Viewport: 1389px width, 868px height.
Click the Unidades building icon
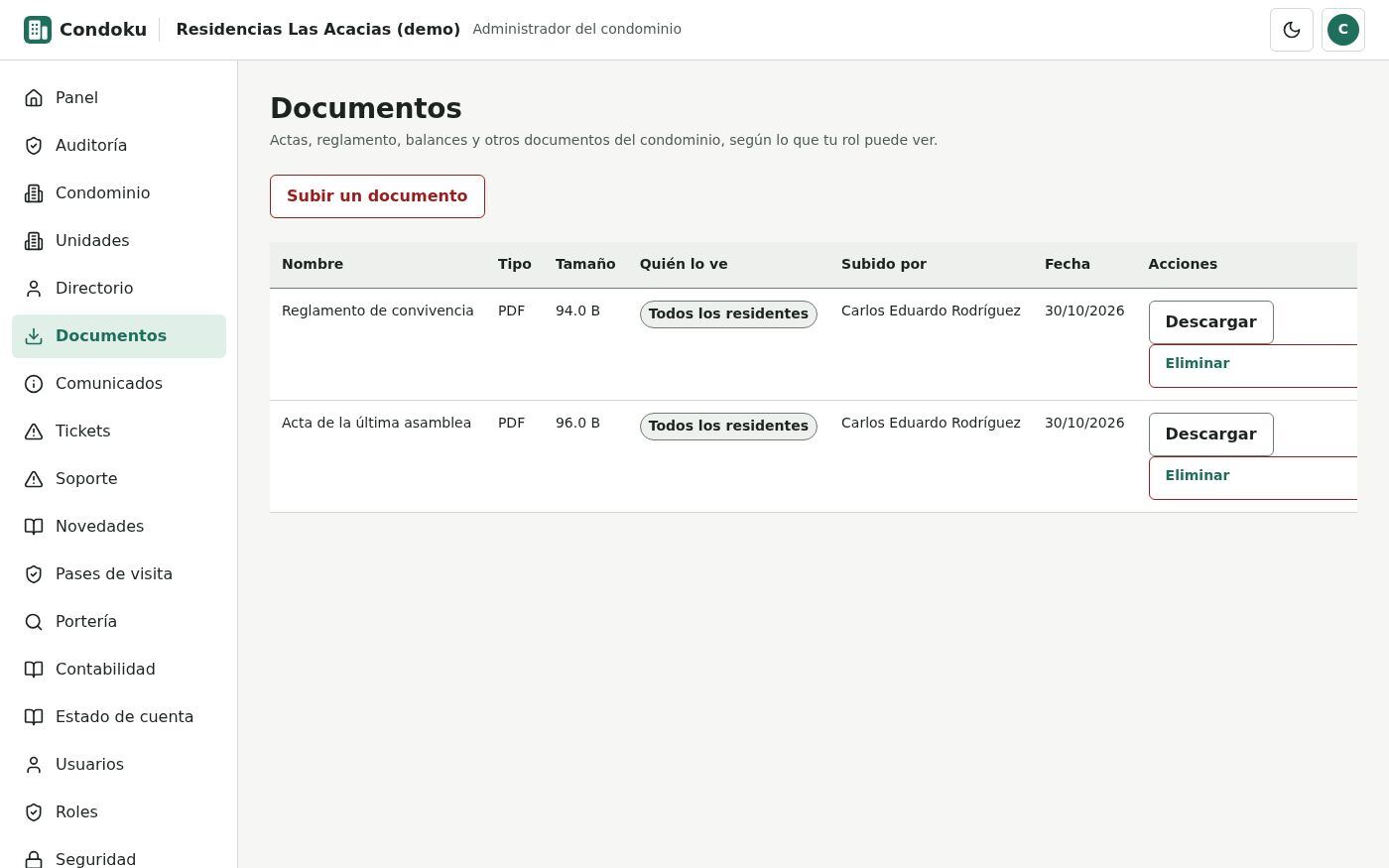(34, 241)
